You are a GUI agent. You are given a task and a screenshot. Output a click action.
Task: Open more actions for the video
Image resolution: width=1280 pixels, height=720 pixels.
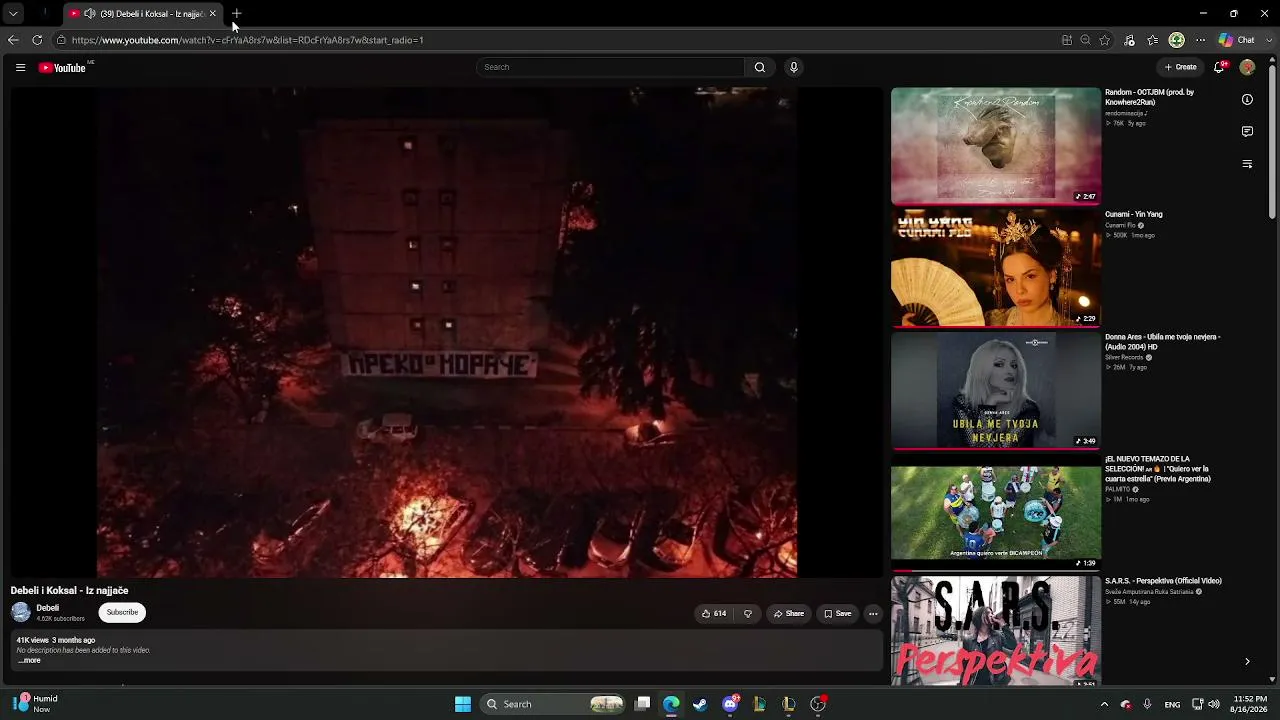pos(873,614)
